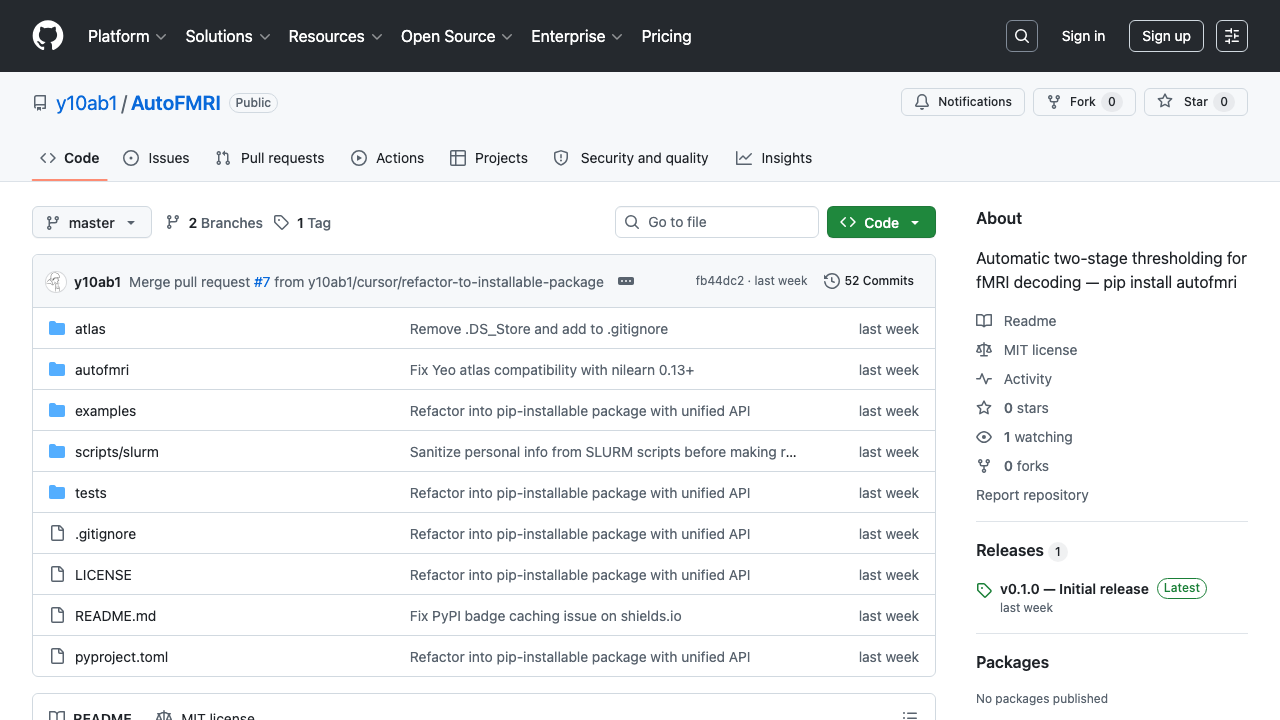1280x720 pixels.
Task: Click the Activity pulse icon
Action: 983,378
